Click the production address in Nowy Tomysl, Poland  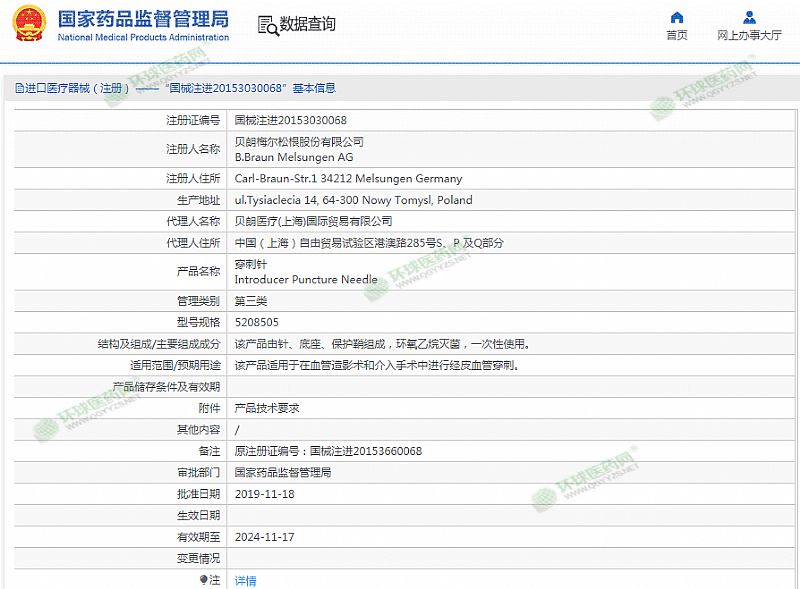coord(353,200)
